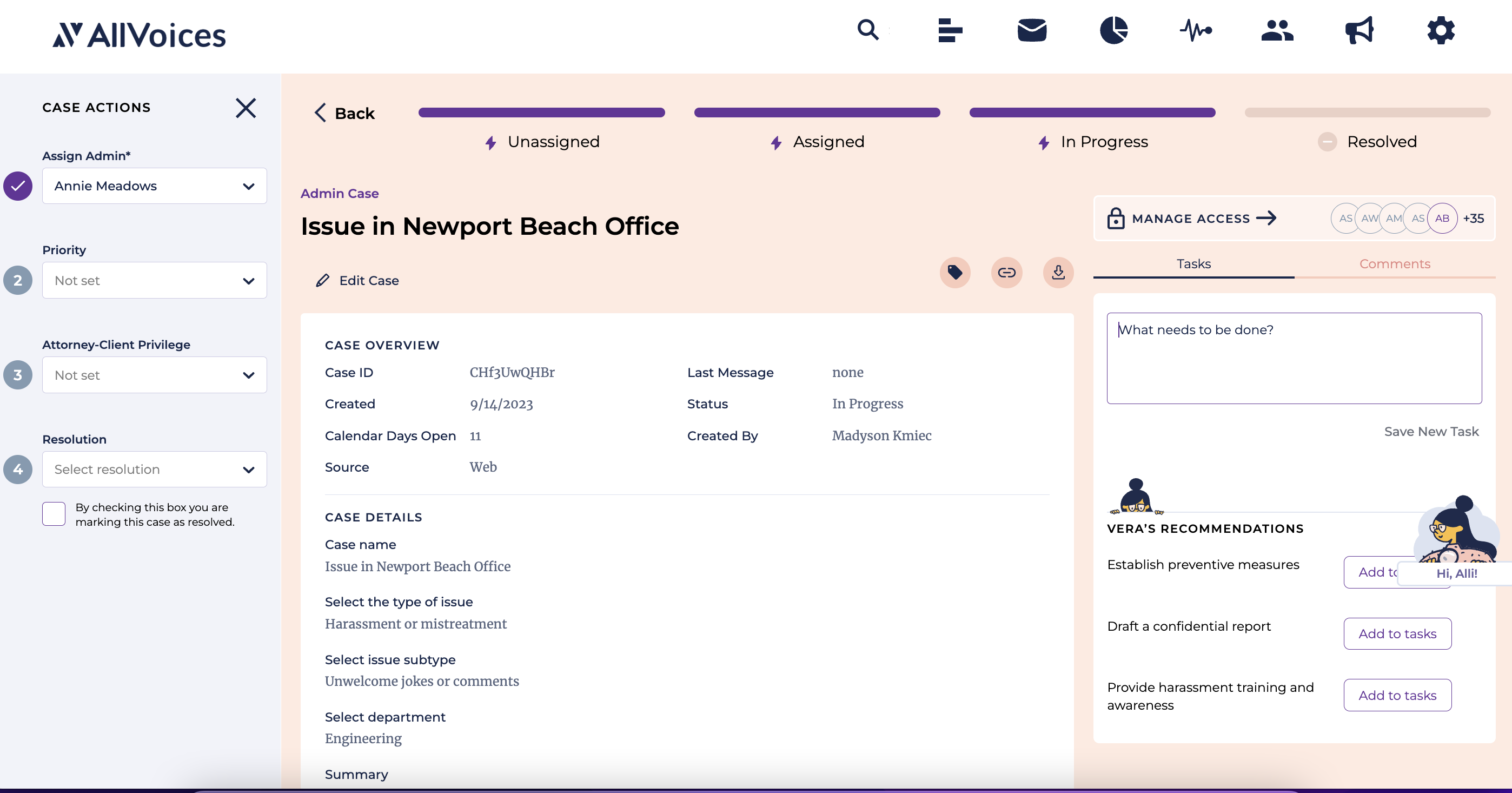1512x793 pixels.
Task: Open the people users icon
Action: click(x=1277, y=30)
